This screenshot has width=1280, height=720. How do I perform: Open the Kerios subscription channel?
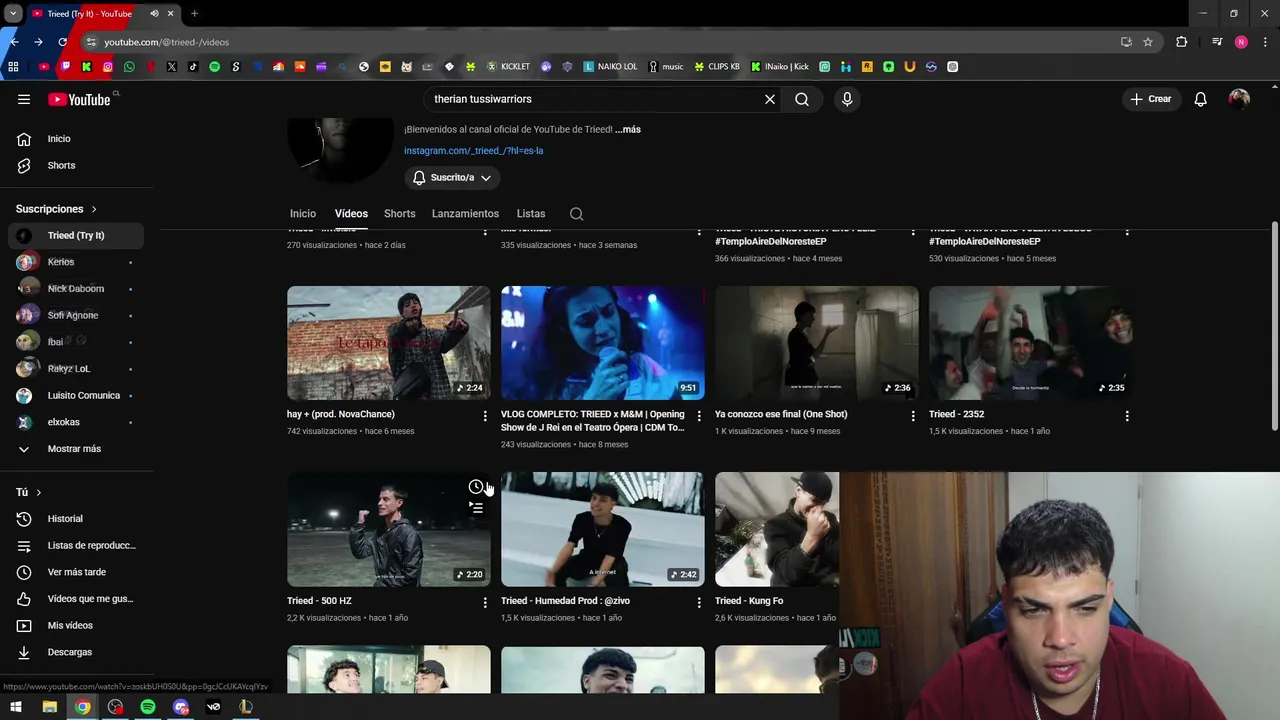77,262
